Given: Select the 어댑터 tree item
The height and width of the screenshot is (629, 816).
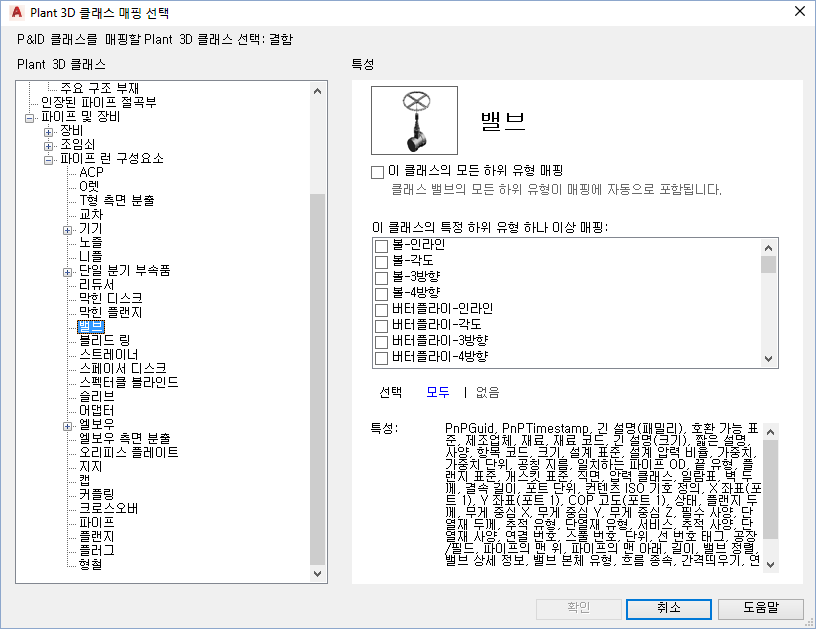Looking at the screenshot, I should pyautogui.click(x=96, y=410).
